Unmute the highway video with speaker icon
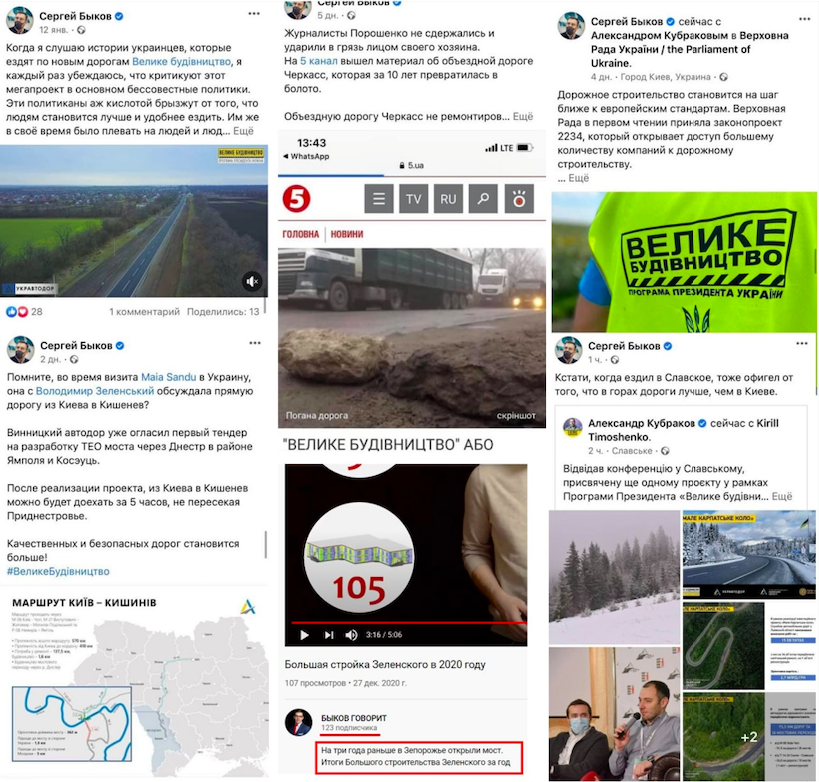819x782 pixels. (252, 282)
